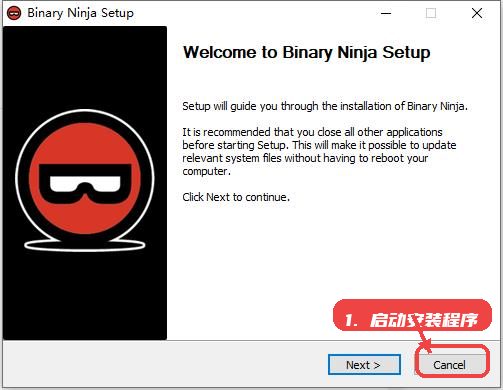Click the 'Setup will guide you' sentence
The width and height of the screenshot is (503, 390).
(325, 106)
